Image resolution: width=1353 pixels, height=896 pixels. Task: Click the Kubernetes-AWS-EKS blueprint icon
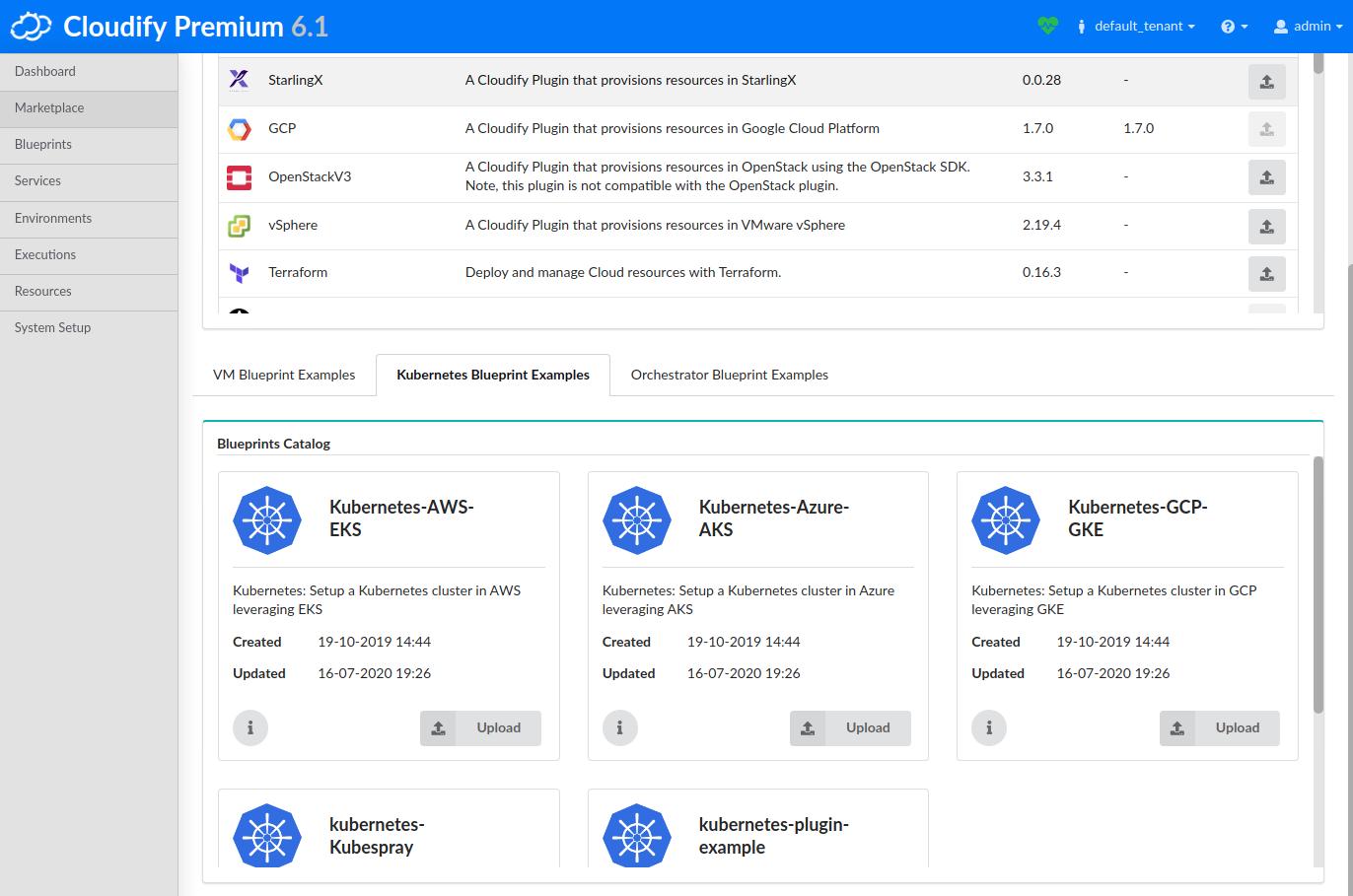(266, 520)
